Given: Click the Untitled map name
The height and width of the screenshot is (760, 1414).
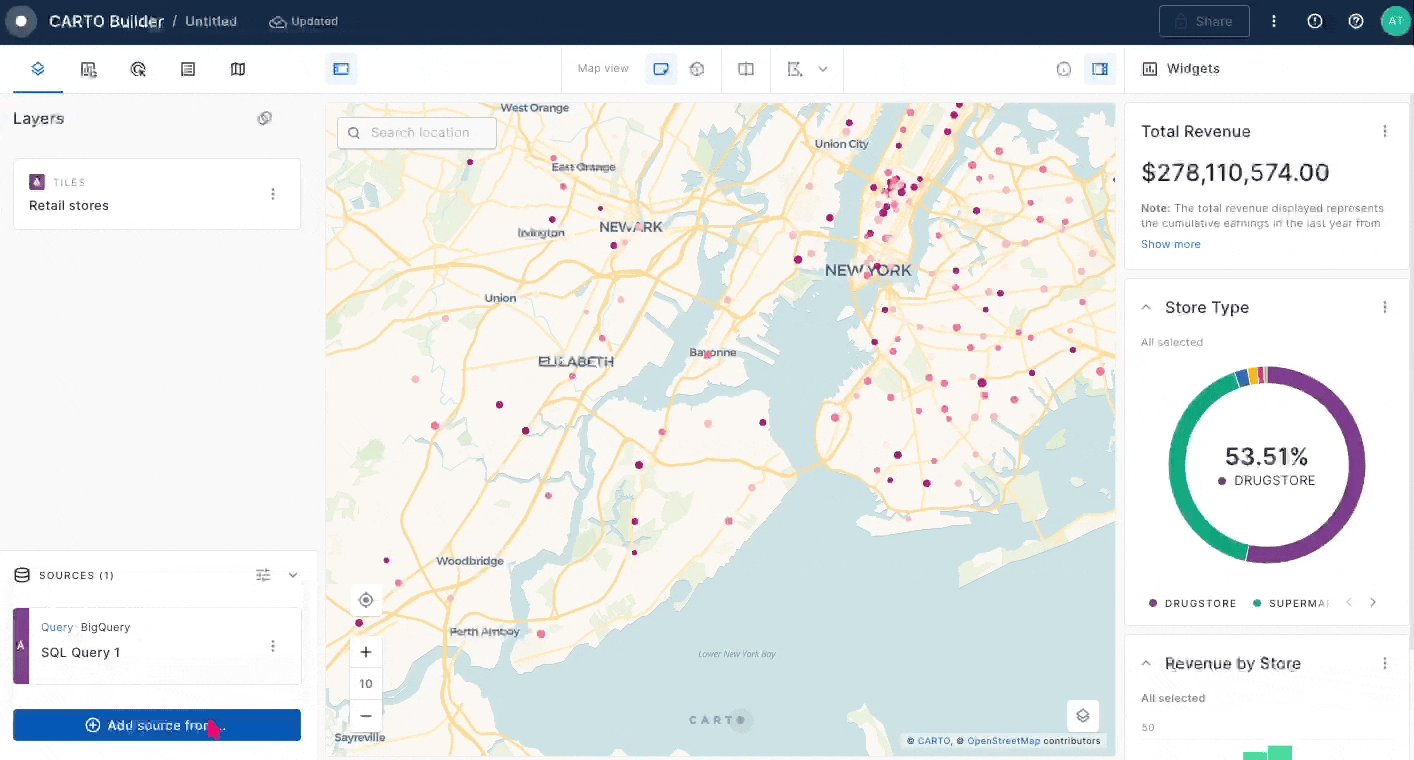Looking at the screenshot, I should click(x=211, y=21).
